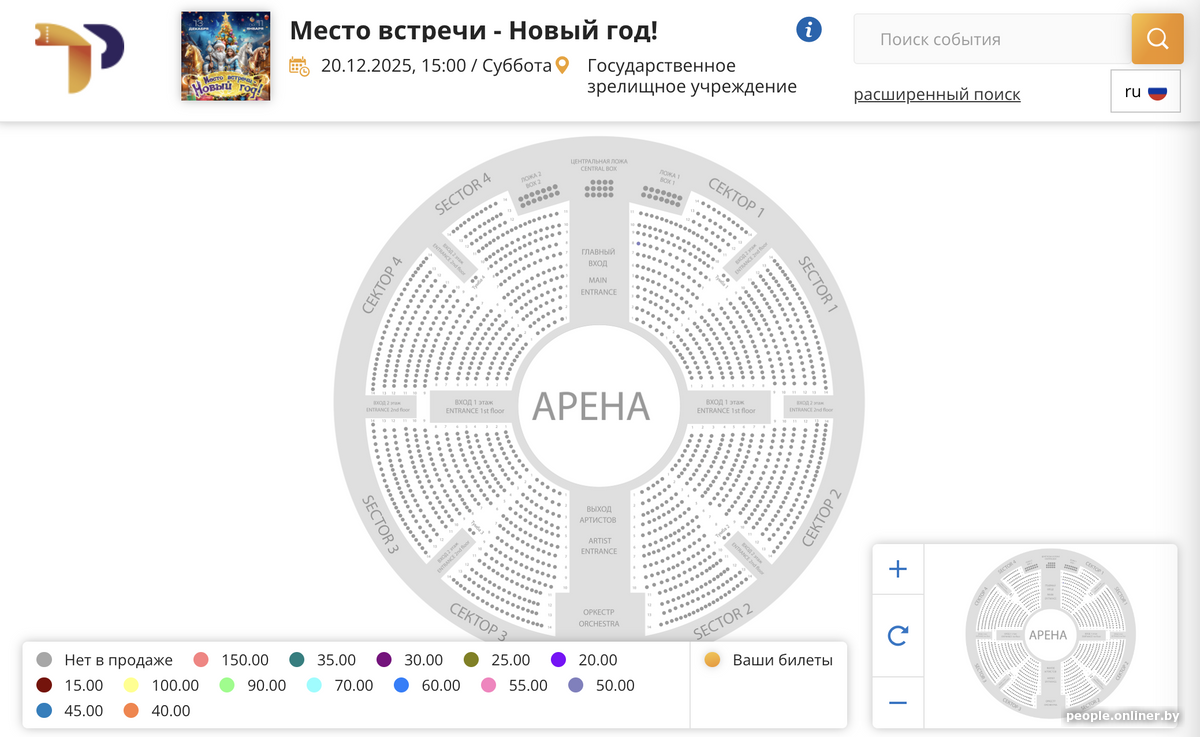Open the ru language dropdown
The image size is (1200, 737).
point(1145,92)
